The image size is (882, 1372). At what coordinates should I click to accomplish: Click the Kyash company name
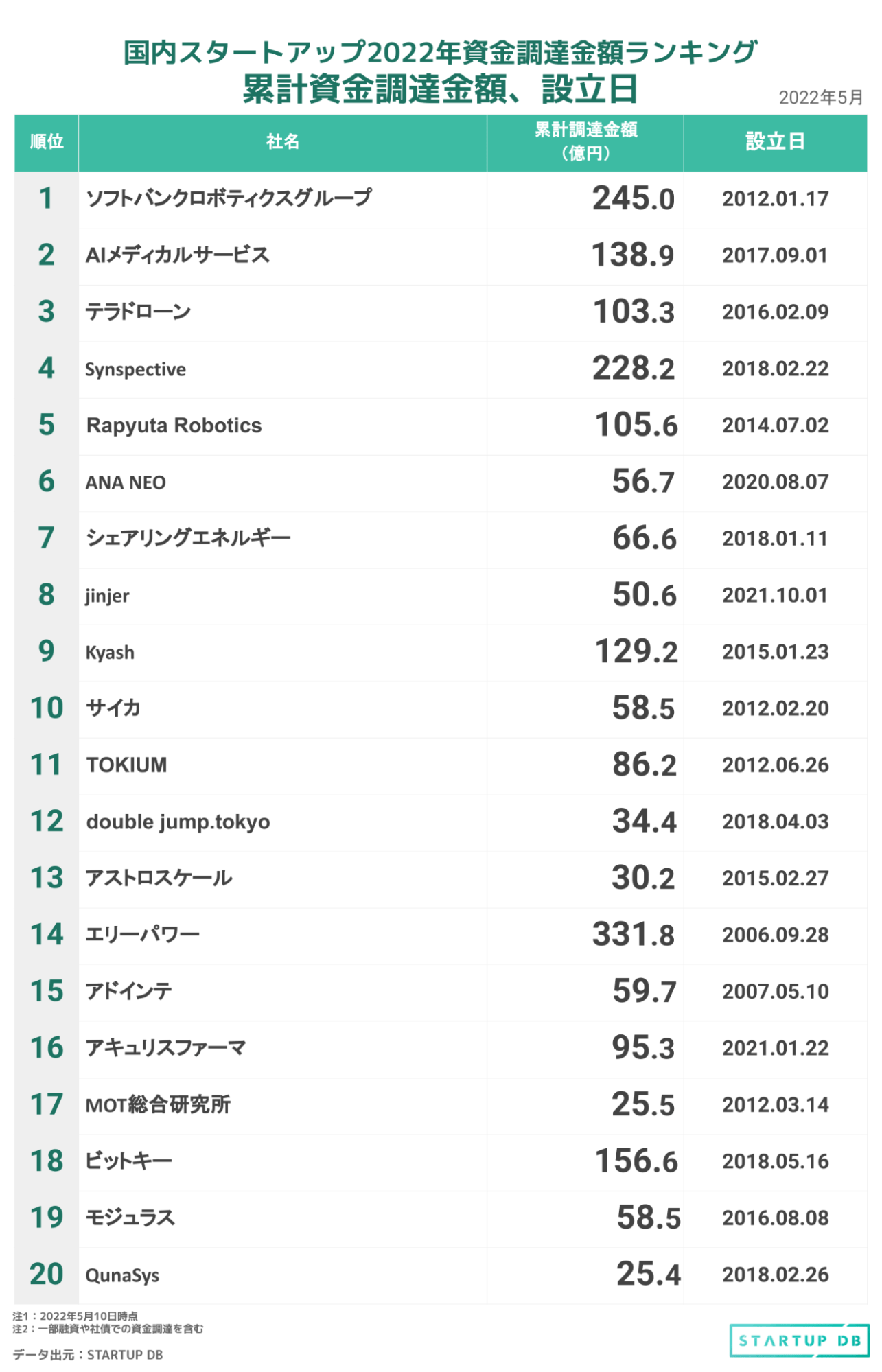click(110, 652)
